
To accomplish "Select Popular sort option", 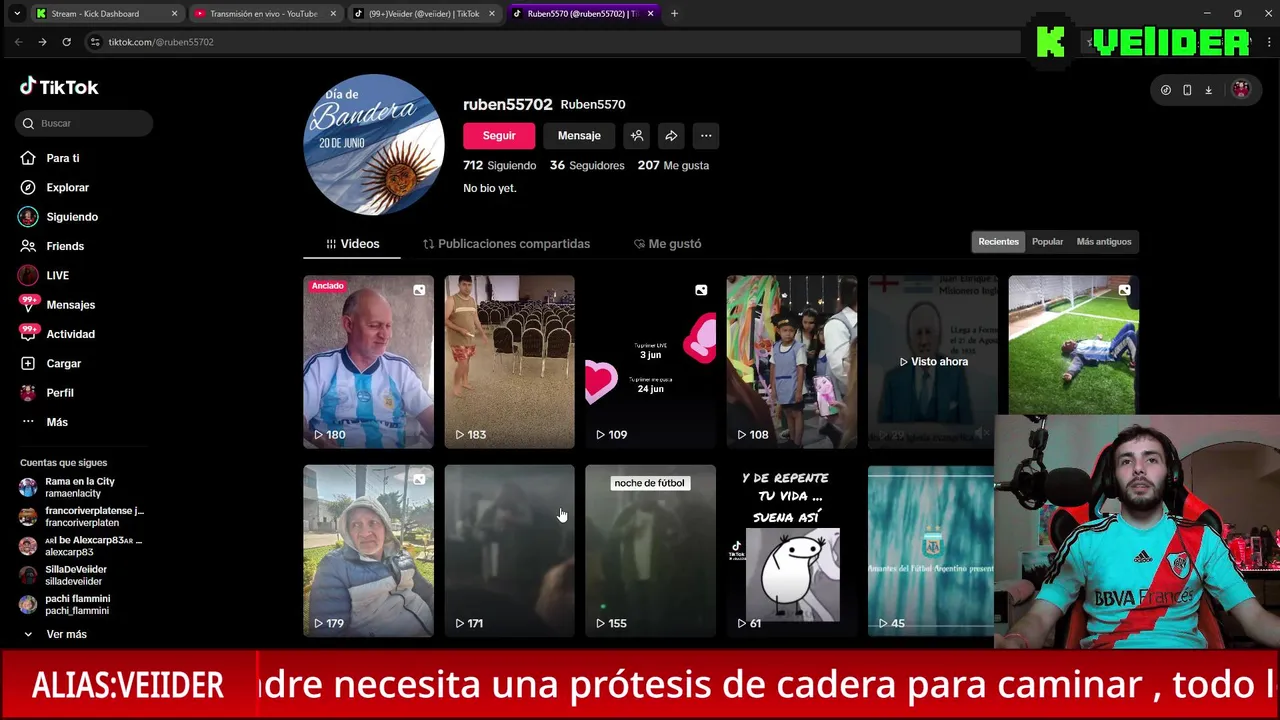I will pyautogui.click(x=1047, y=242).
